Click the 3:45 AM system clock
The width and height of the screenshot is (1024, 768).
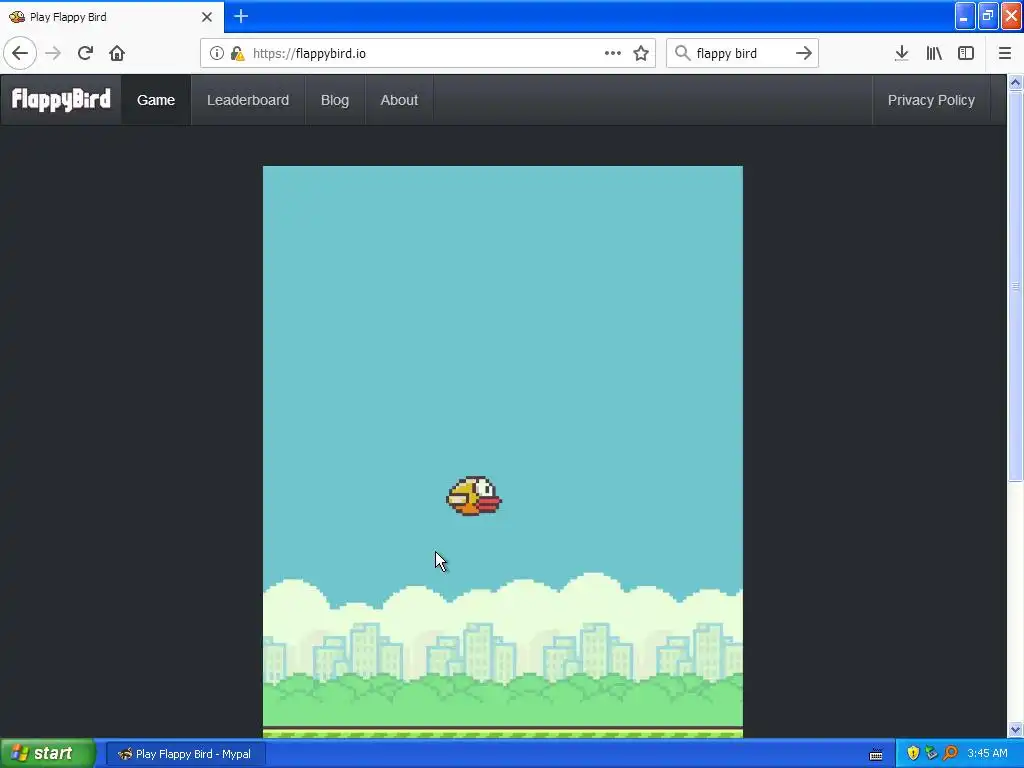tap(987, 754)
